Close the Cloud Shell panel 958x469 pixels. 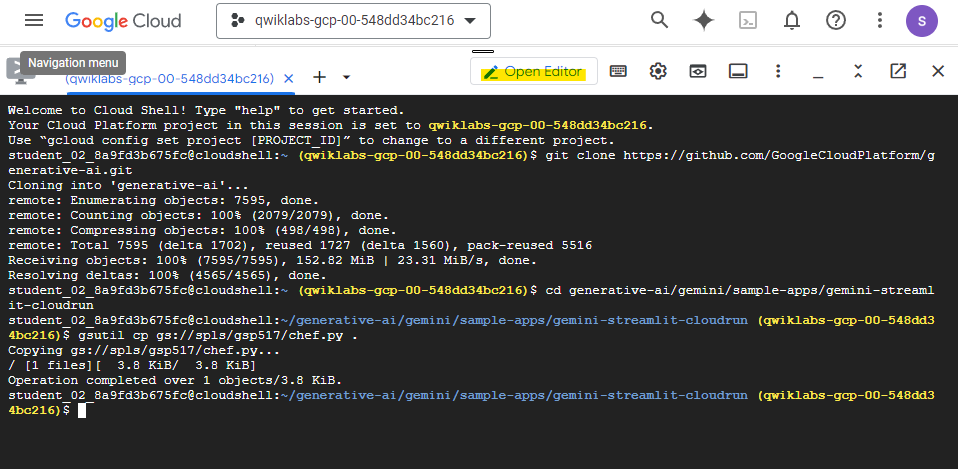(x=938, y=71)
